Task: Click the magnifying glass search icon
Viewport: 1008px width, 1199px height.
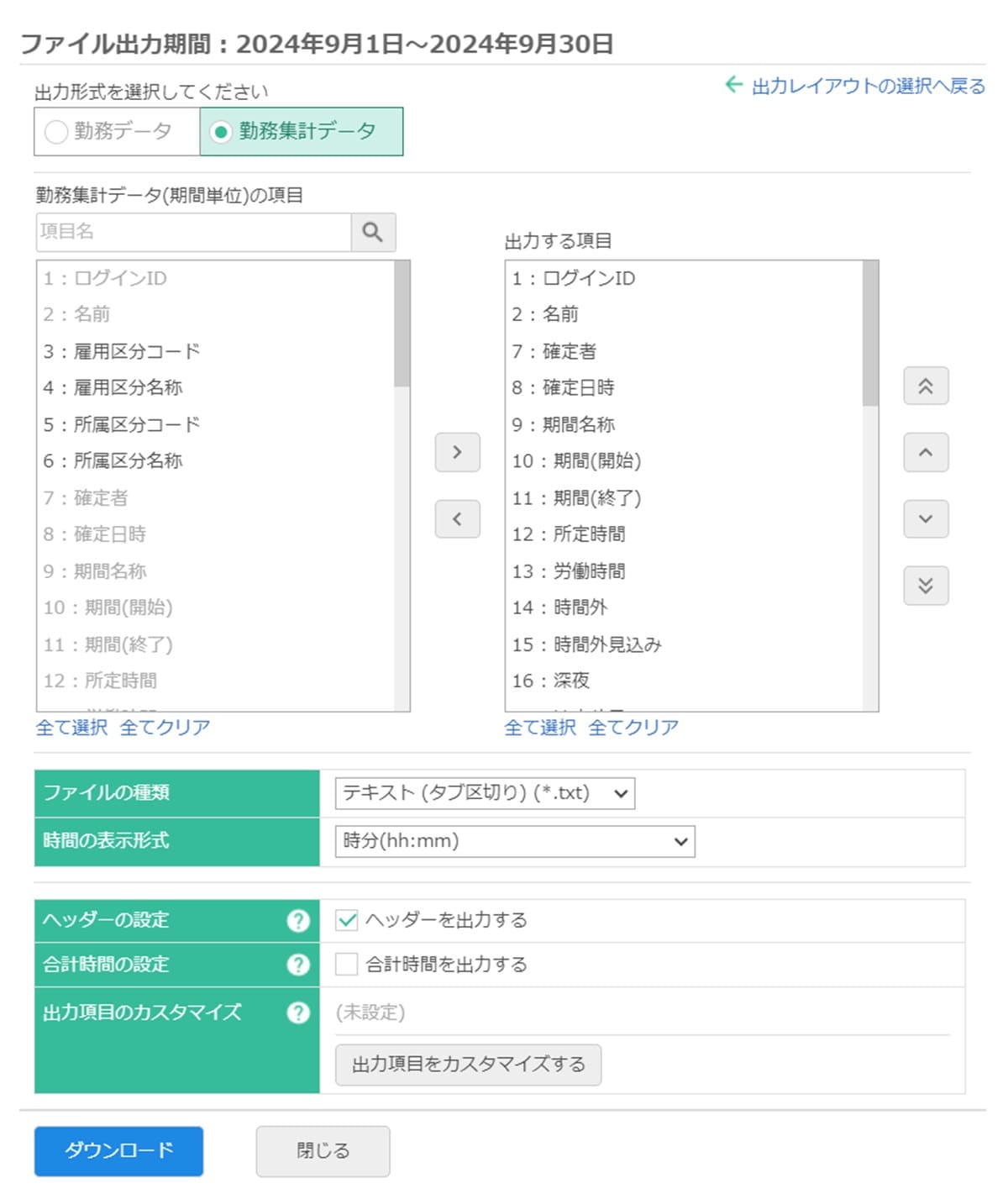Action: pyautogui.click(x=372, y=232)
